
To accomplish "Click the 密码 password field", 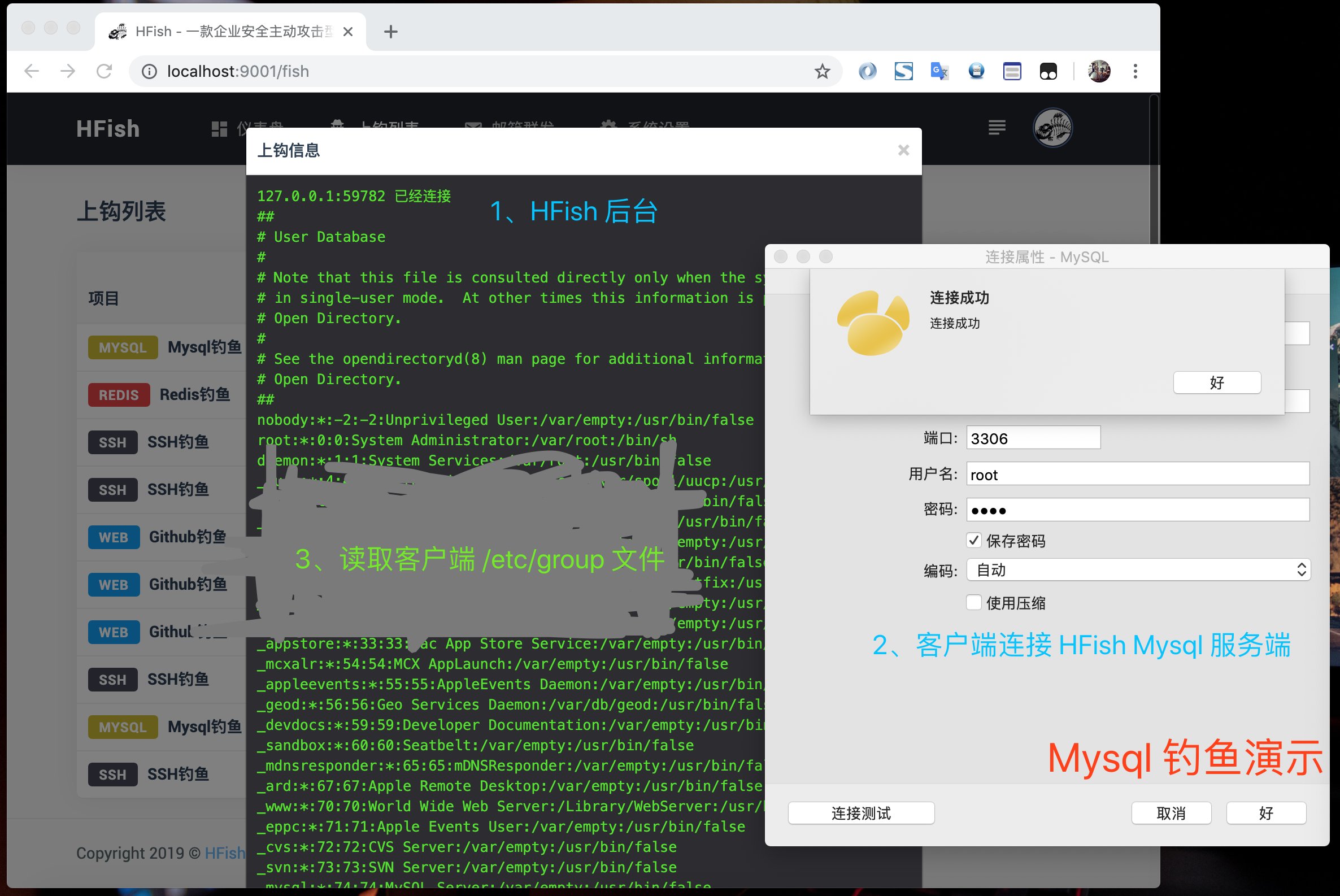I will [x=1138, y=510].
